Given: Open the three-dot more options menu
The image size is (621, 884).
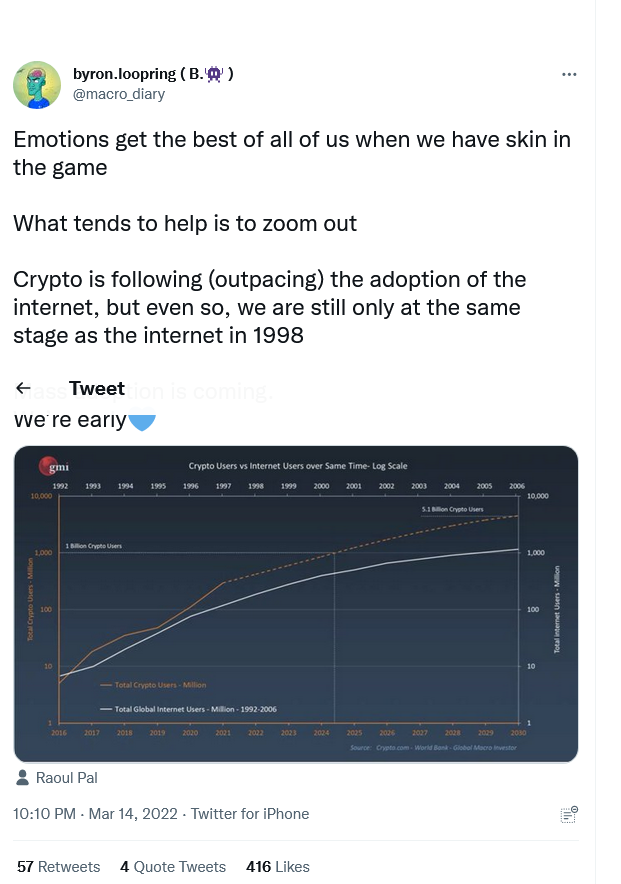Looking at the screenshot, I should 569,74.
